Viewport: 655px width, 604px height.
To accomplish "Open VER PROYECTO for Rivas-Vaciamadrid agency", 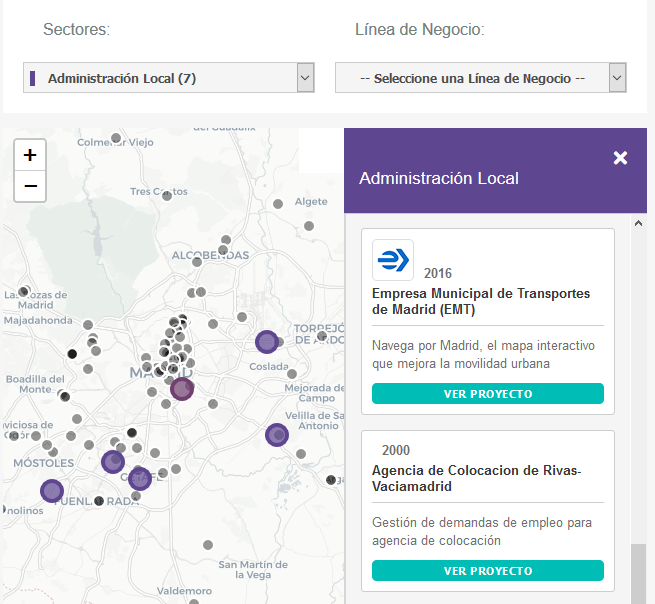I will pyautogui.click(x=488, y=571).
